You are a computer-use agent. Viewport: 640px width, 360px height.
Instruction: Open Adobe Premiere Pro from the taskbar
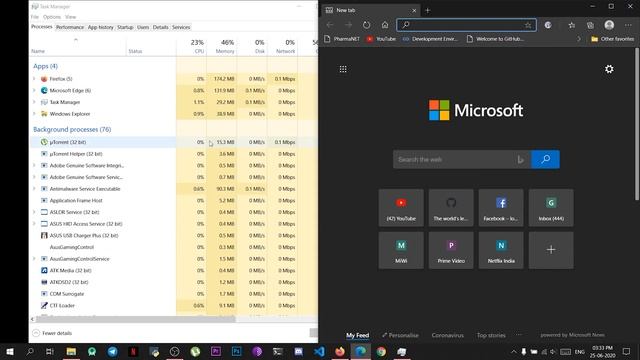pyautogui.click(x=216, y=351)
